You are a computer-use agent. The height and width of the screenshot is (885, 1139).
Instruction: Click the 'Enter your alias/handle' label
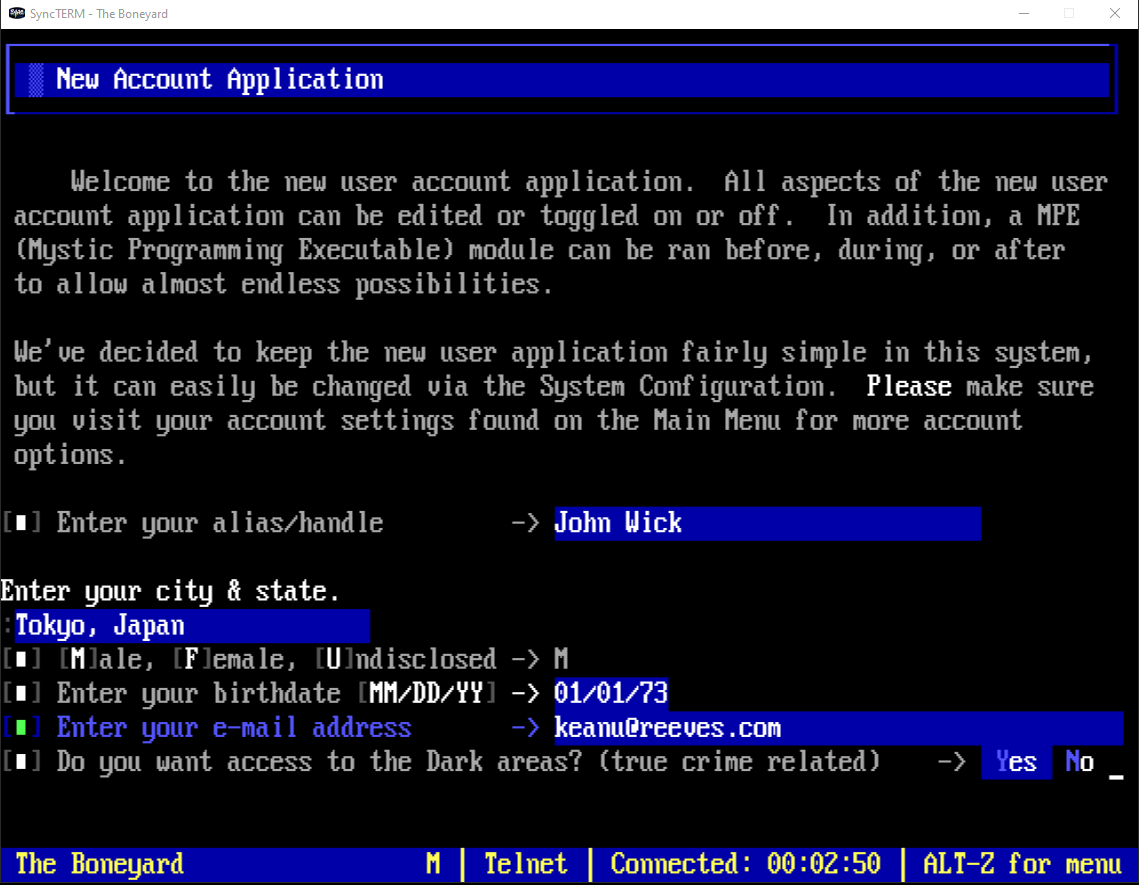[x=220, y=523]
